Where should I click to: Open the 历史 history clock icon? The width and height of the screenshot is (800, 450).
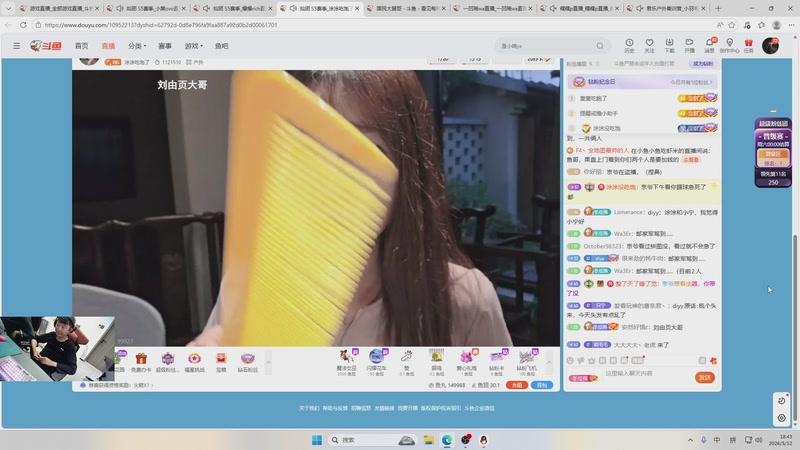(x=629, y=45)
